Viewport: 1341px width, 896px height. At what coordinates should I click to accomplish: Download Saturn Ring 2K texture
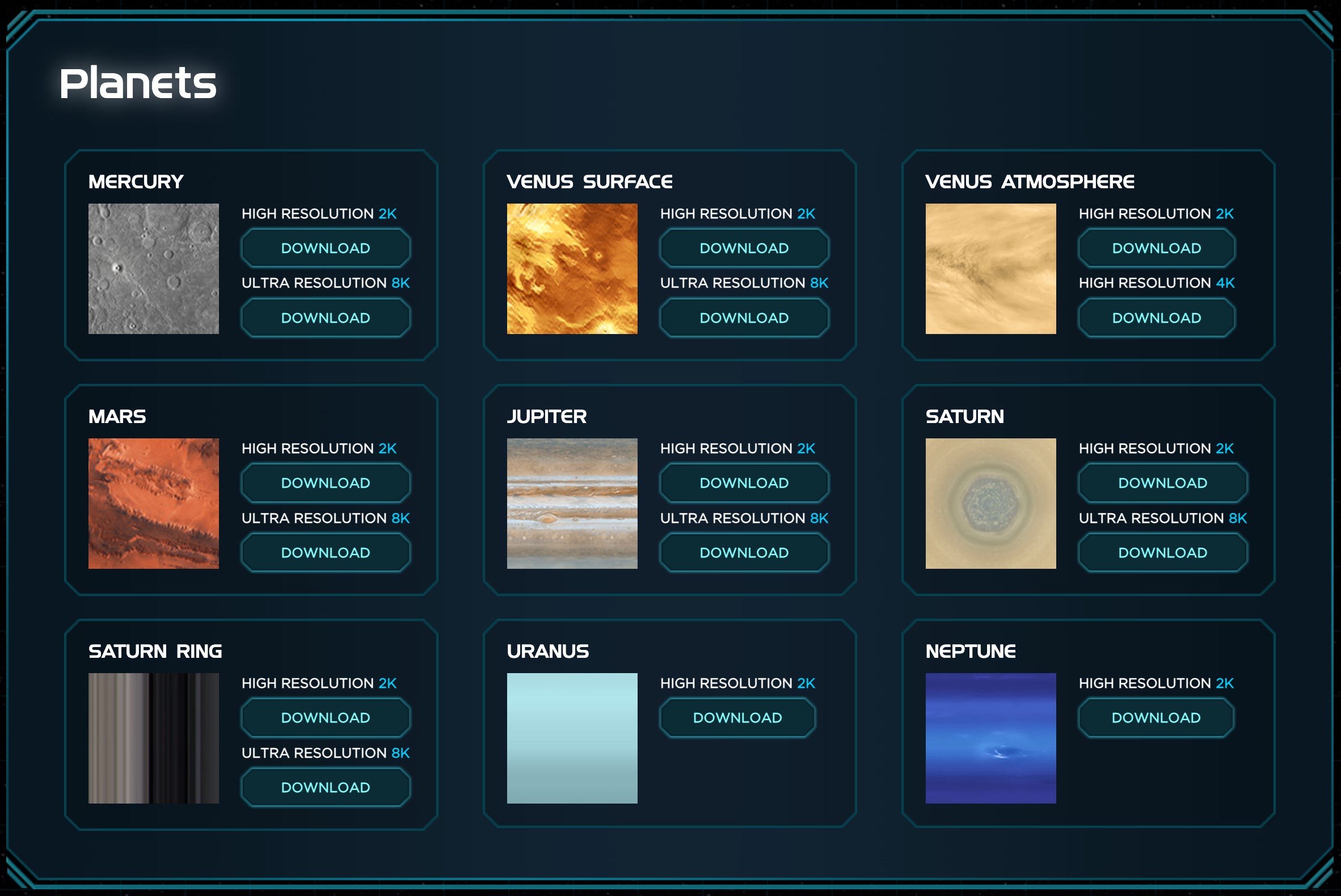(325, 718)
